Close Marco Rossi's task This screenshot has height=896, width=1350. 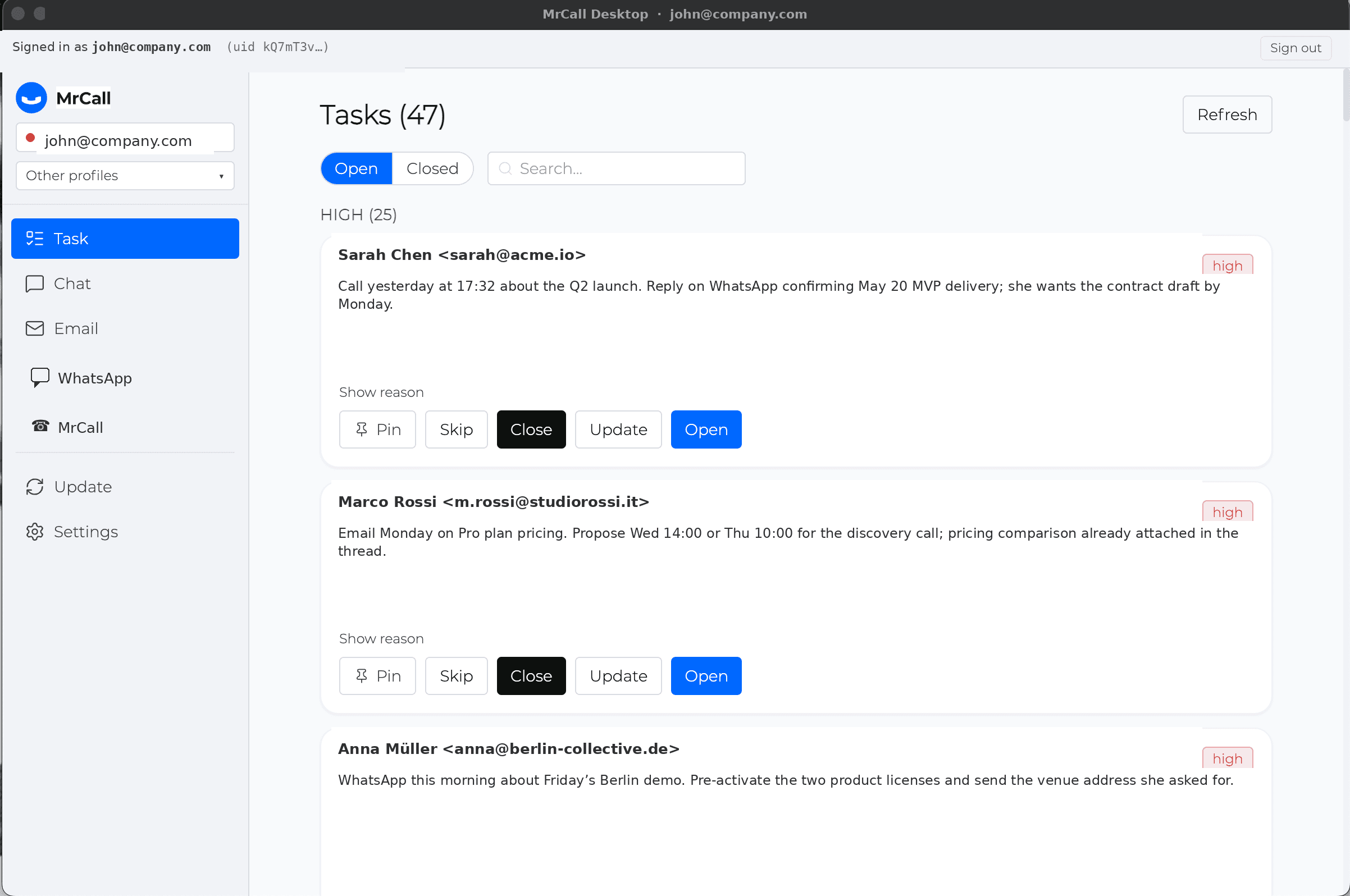531,676
